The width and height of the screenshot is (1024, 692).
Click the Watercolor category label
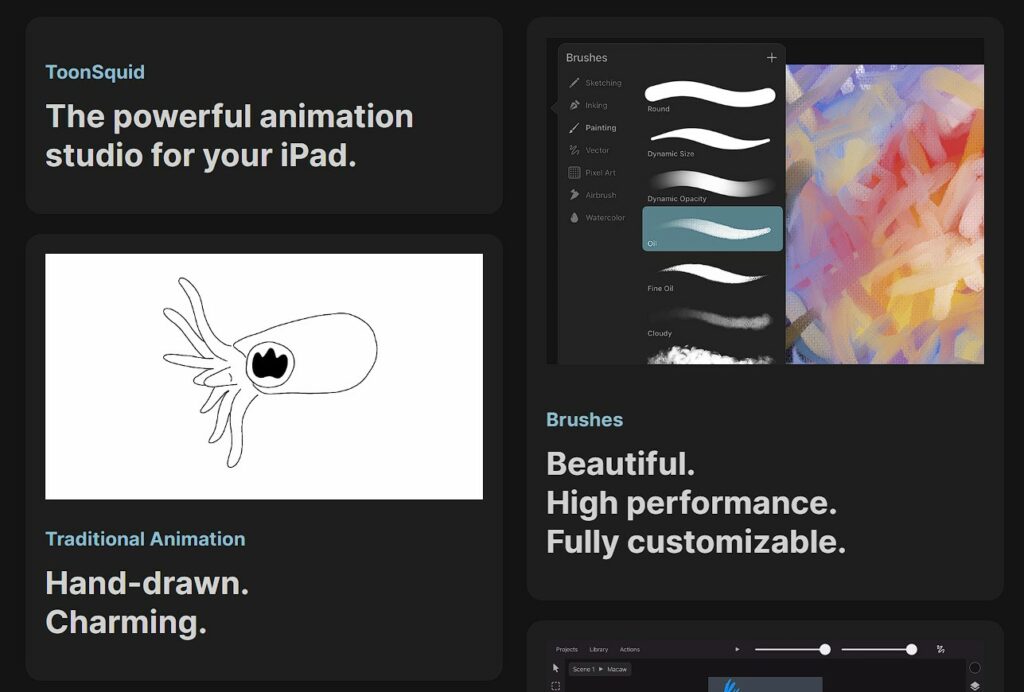point(605,217)
